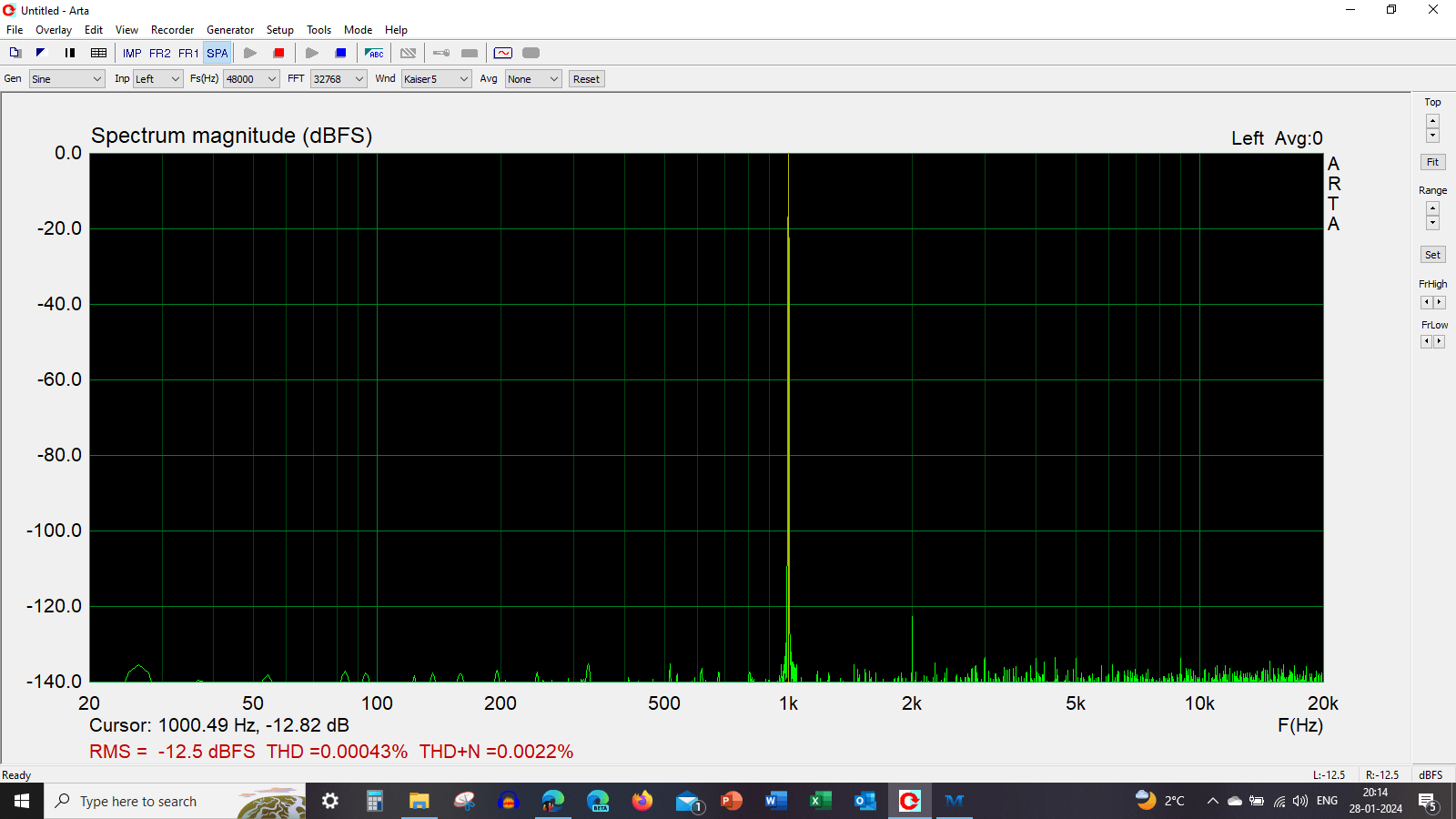Decrease Range with down arrow

(x=1432, y=223)
